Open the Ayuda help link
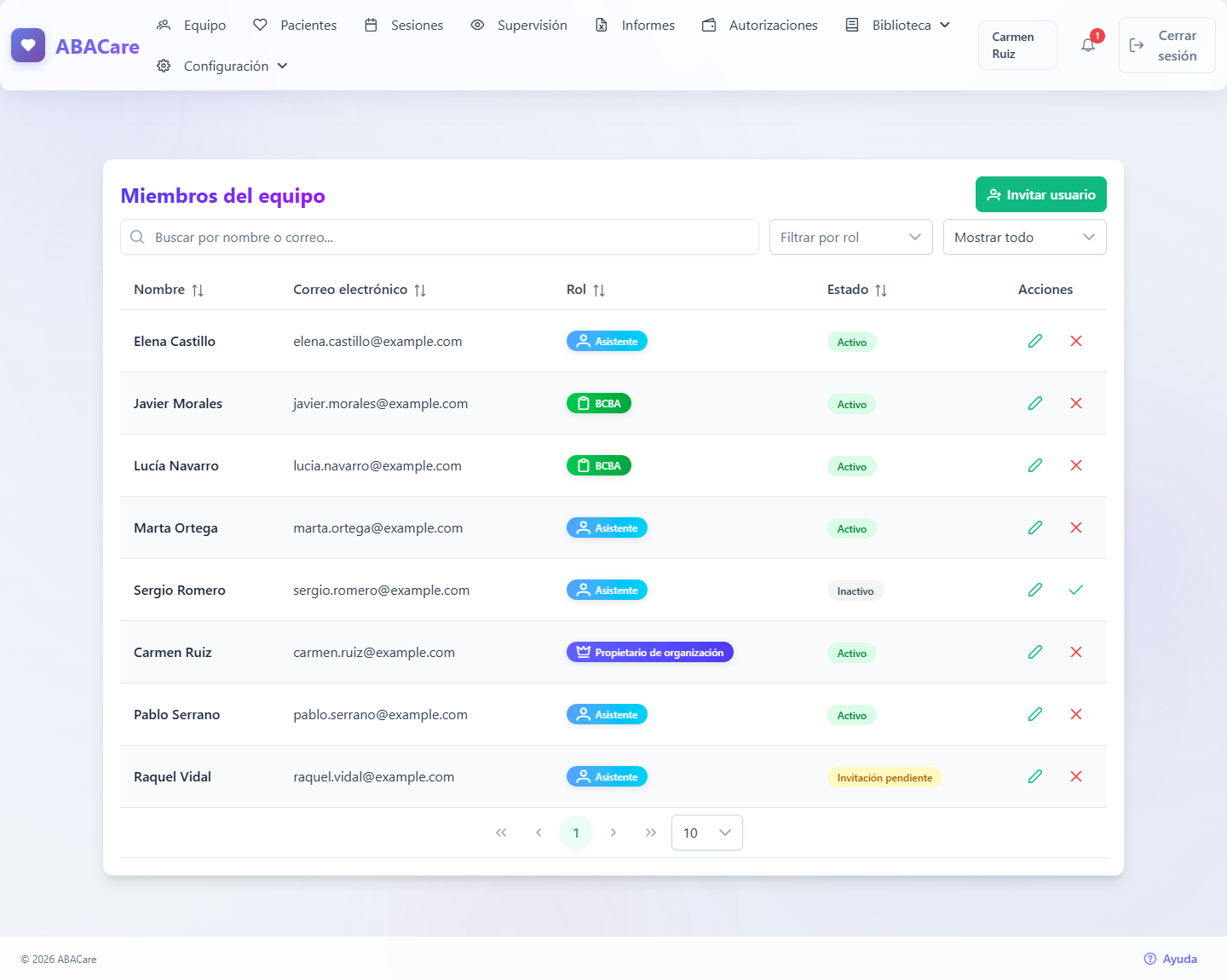Image resolution: width=1227 pixels, height=980 pixels. point(1171,959)
